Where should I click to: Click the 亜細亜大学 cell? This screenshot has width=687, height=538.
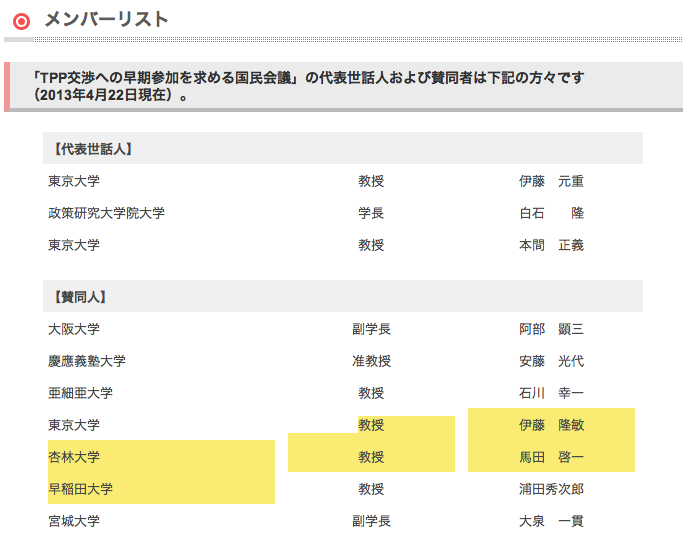80,393
